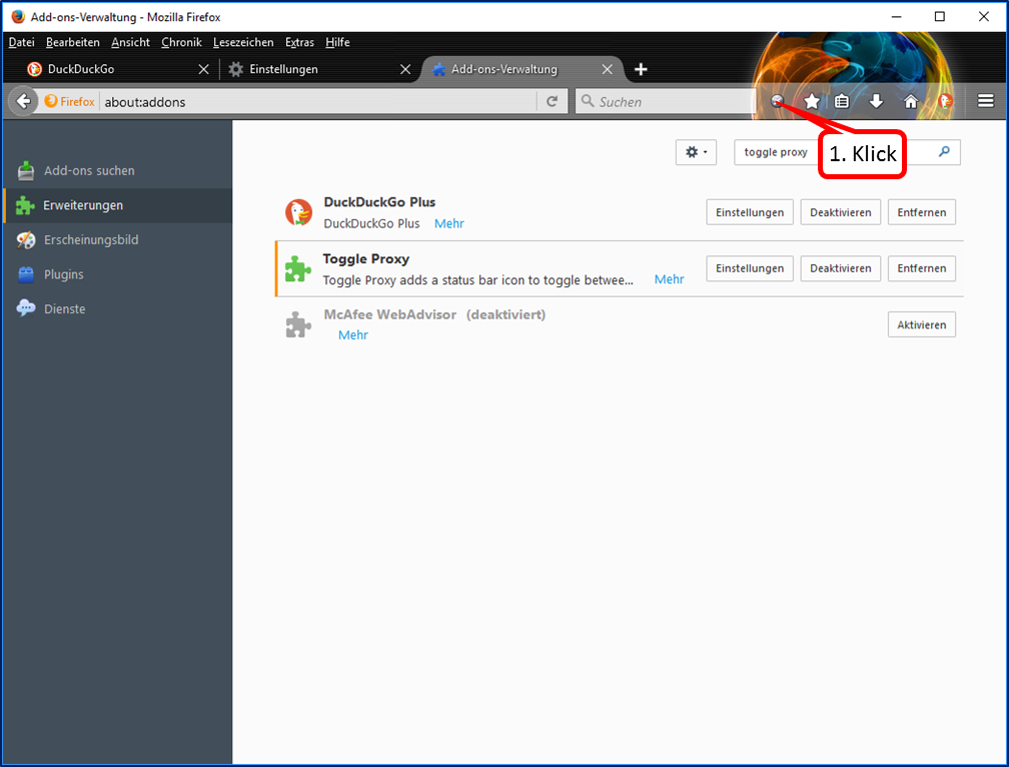Open the Ansicht menu
Viewport: 1009px width, 767px height.
[x=131, y=42]
